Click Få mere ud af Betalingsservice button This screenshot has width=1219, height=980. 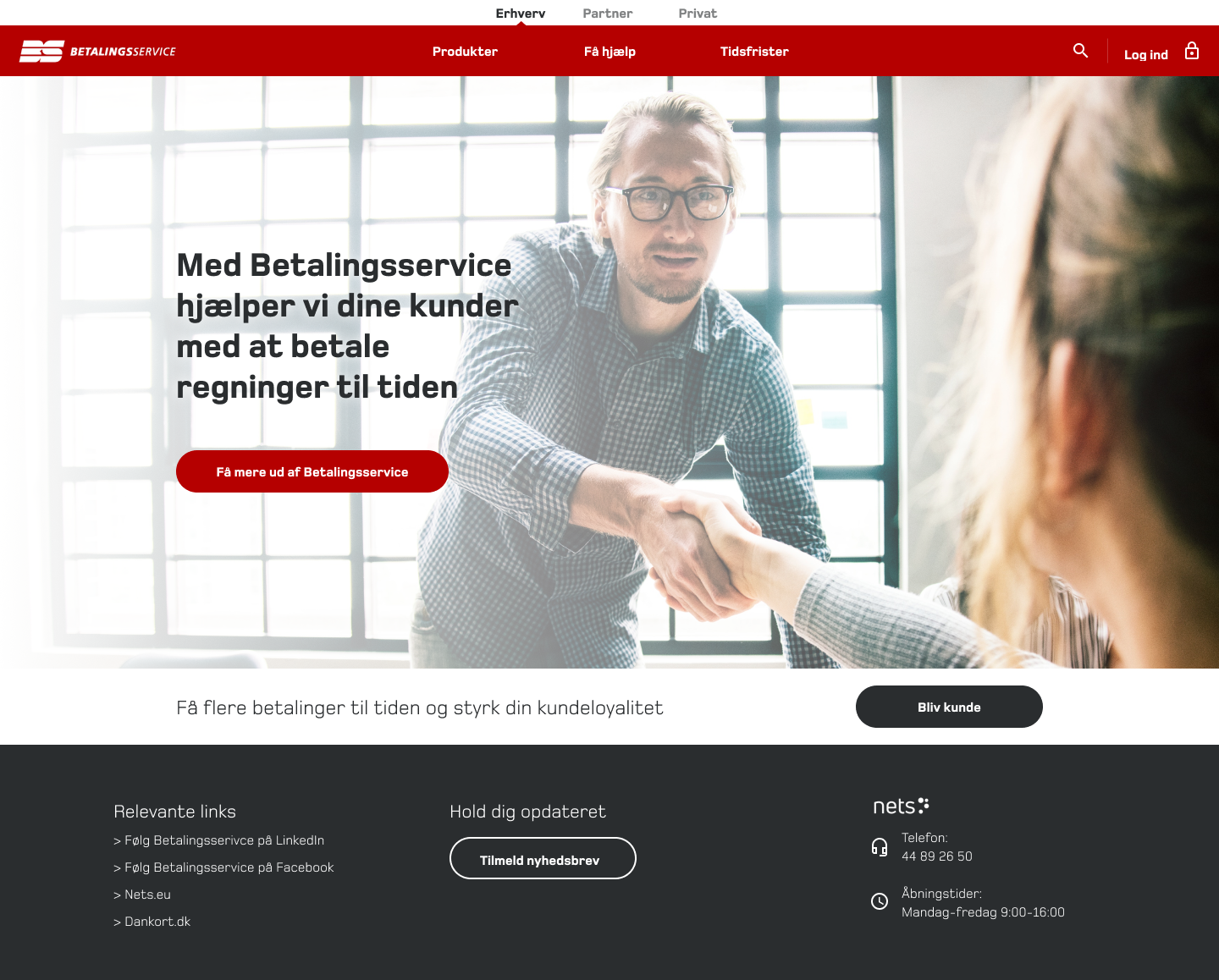312,471
